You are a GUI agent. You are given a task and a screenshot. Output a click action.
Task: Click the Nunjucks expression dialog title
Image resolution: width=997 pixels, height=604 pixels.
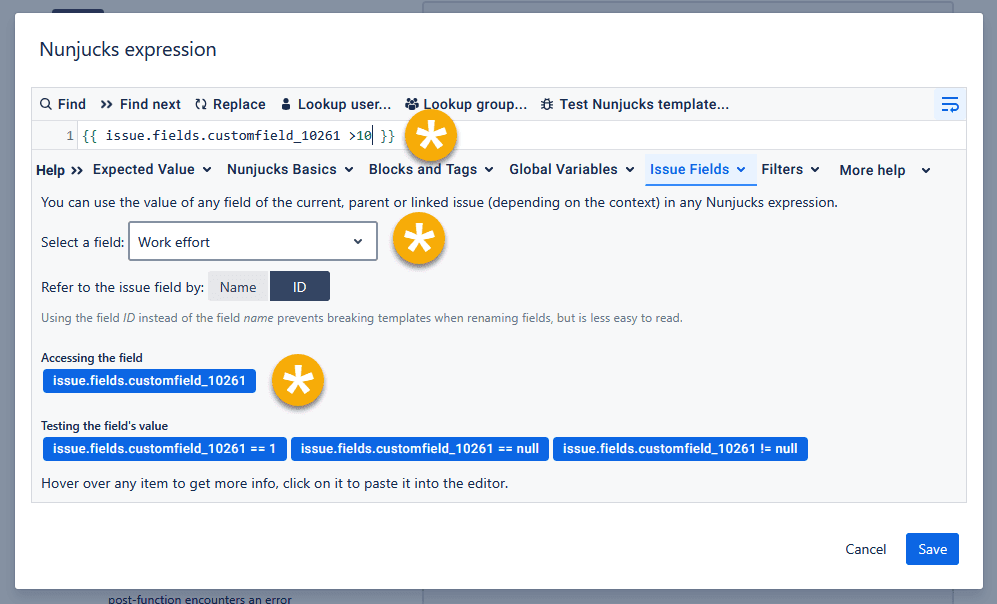click(x=128, y=50)
